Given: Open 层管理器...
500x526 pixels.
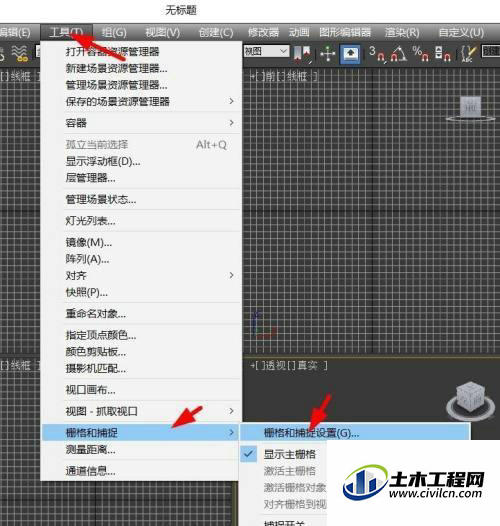Looking at the screenshot, I should 141,178.
